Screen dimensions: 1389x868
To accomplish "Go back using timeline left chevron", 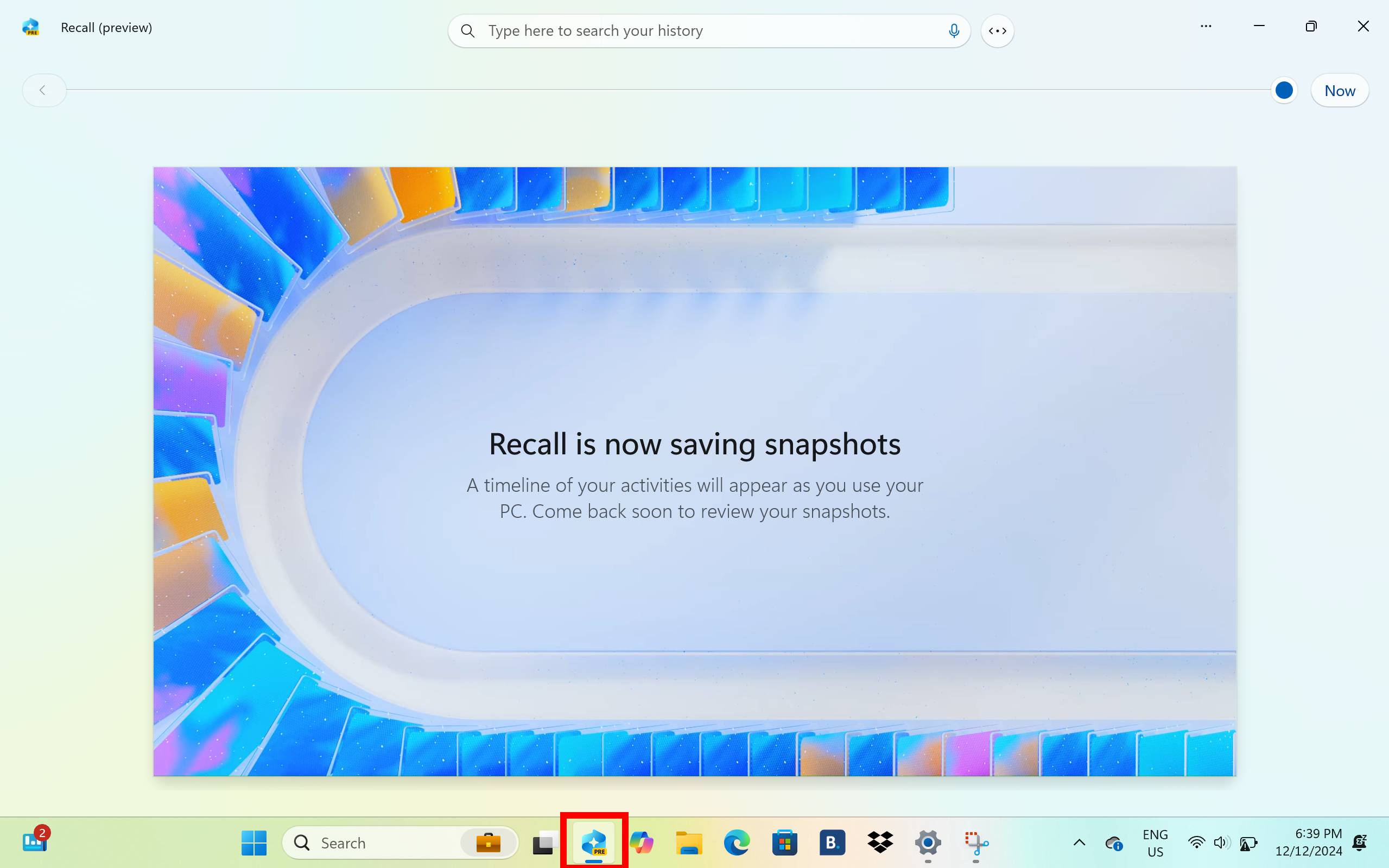I will pyautogui.click(x=43, y=90).
